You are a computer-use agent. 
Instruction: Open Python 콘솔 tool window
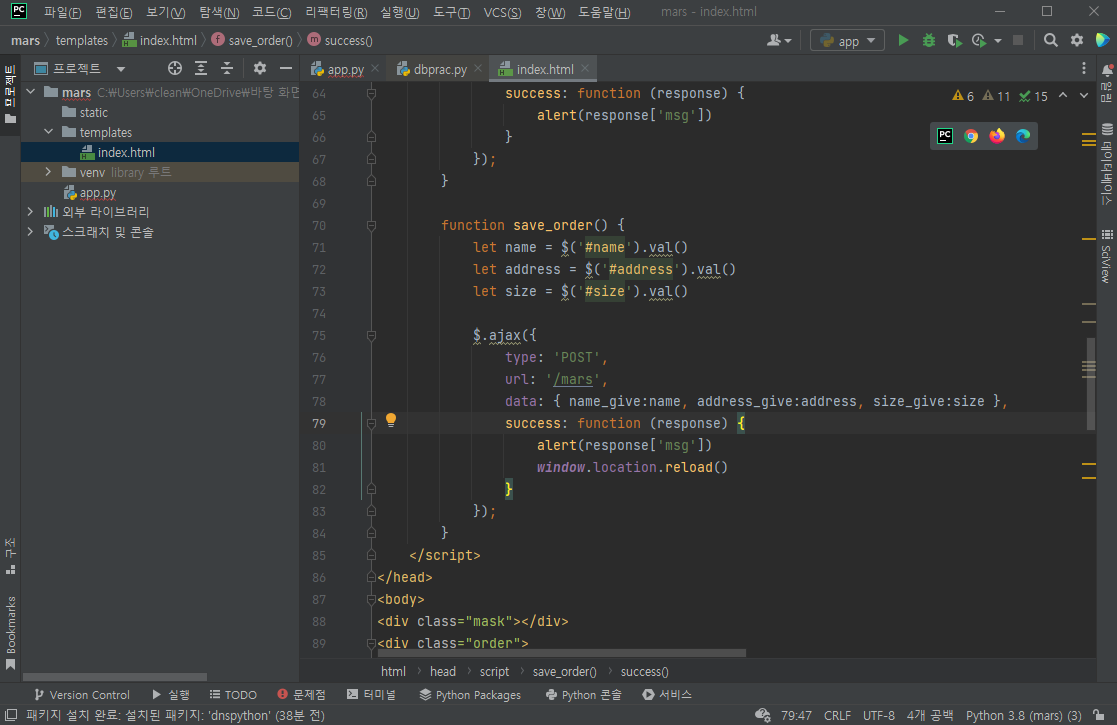coord(583,694)
